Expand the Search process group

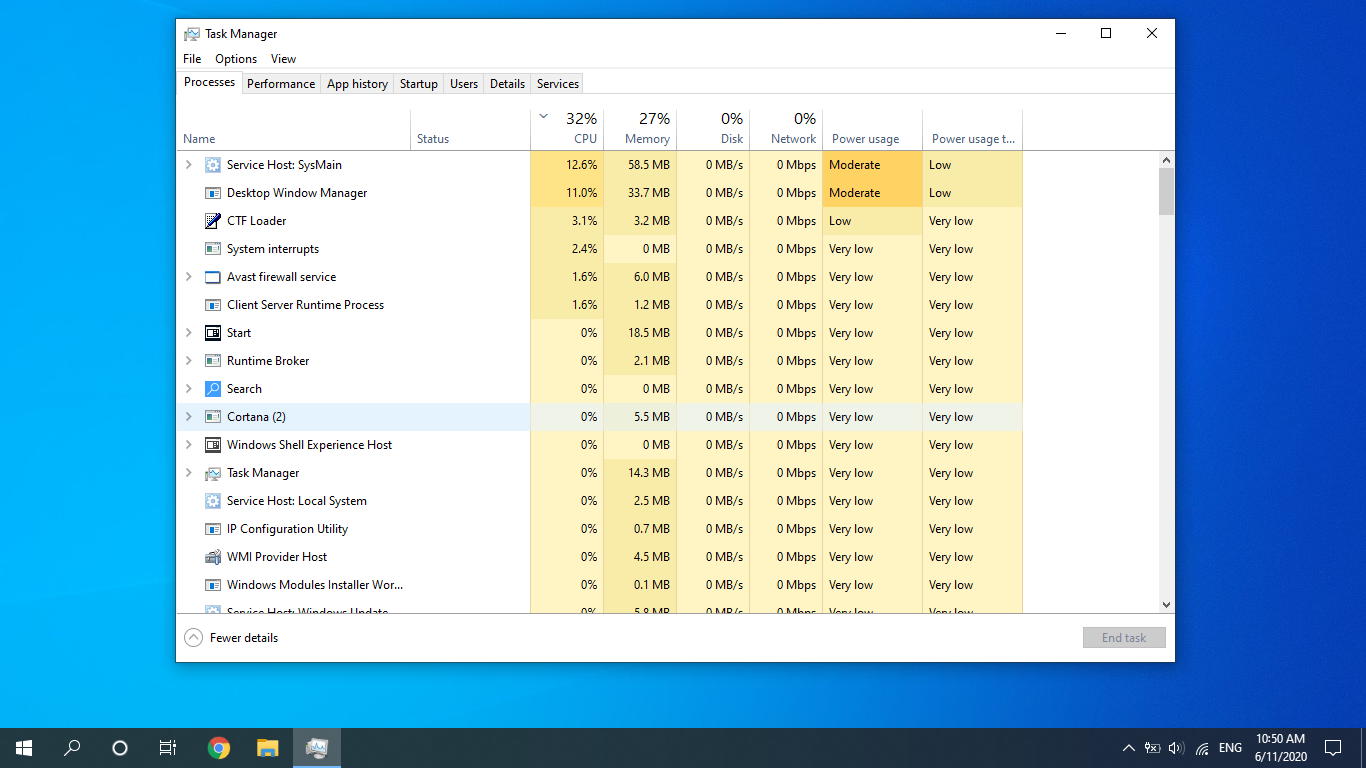[x=189, y=389]
